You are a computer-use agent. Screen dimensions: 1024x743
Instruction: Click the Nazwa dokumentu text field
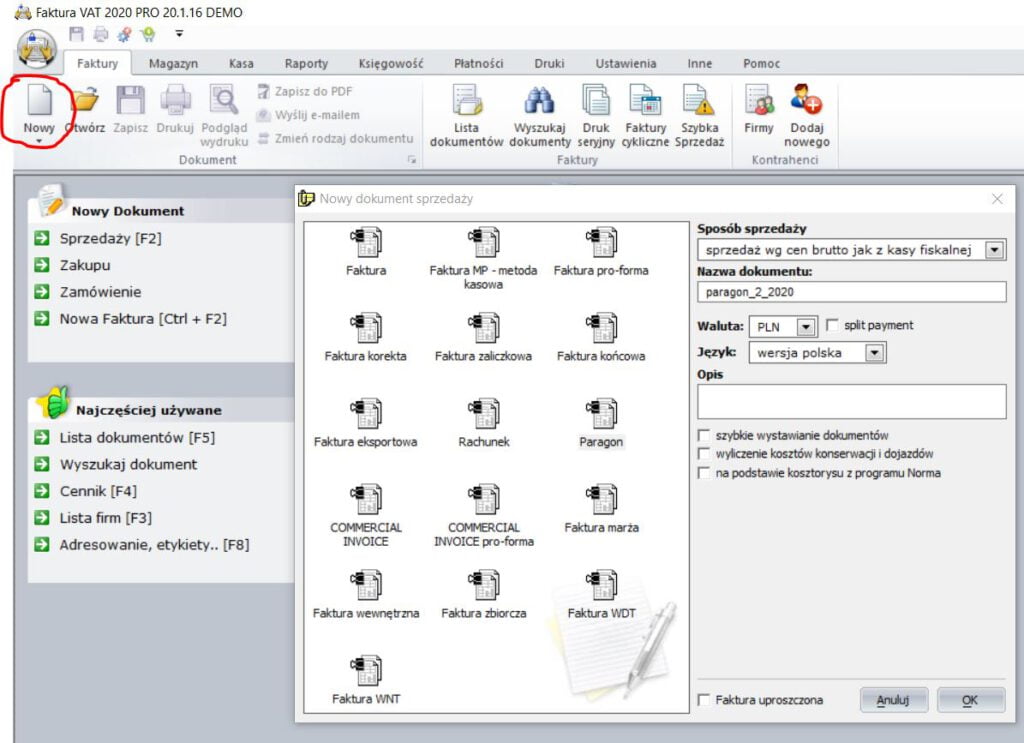point(851,292)
